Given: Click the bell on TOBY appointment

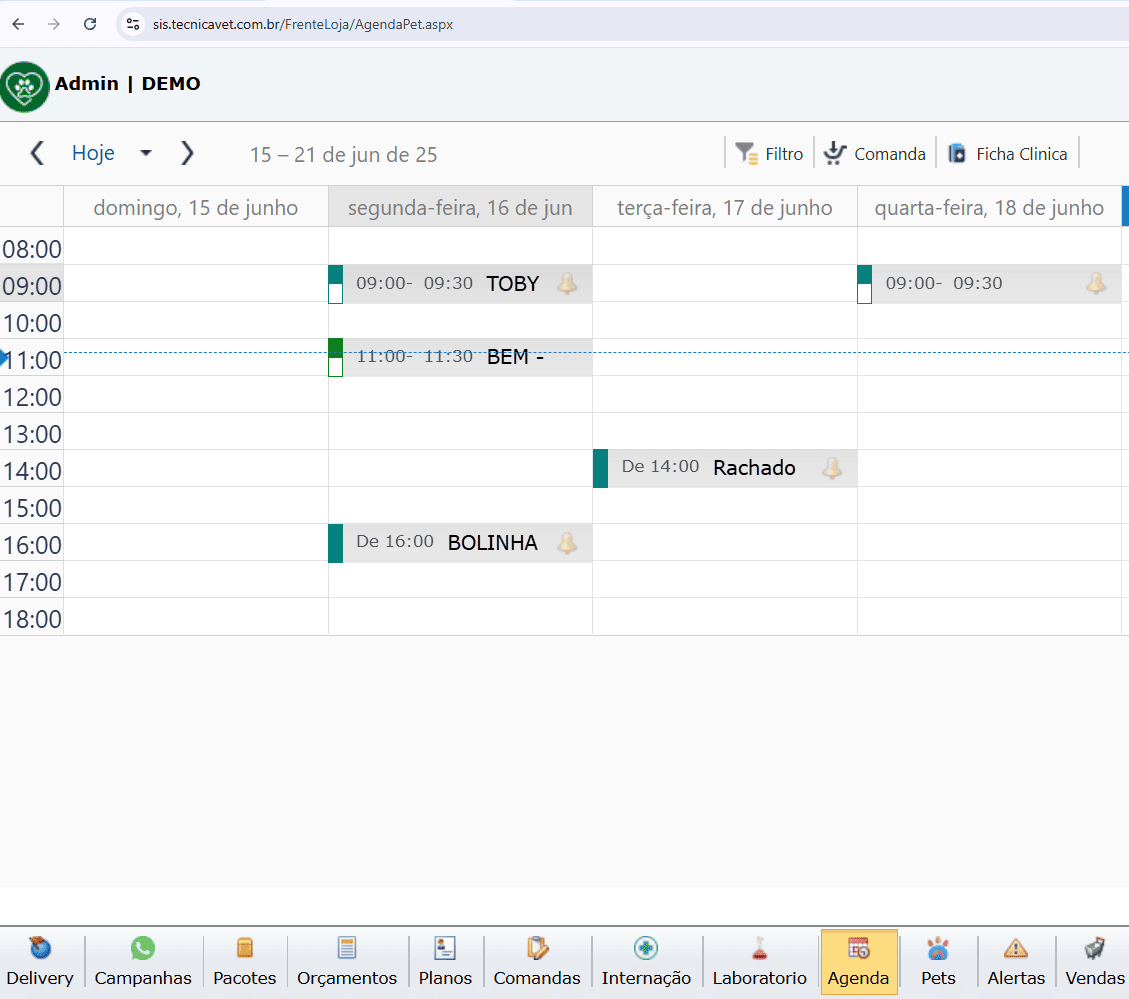Looking at the screenshot, I should coord(567,284).
